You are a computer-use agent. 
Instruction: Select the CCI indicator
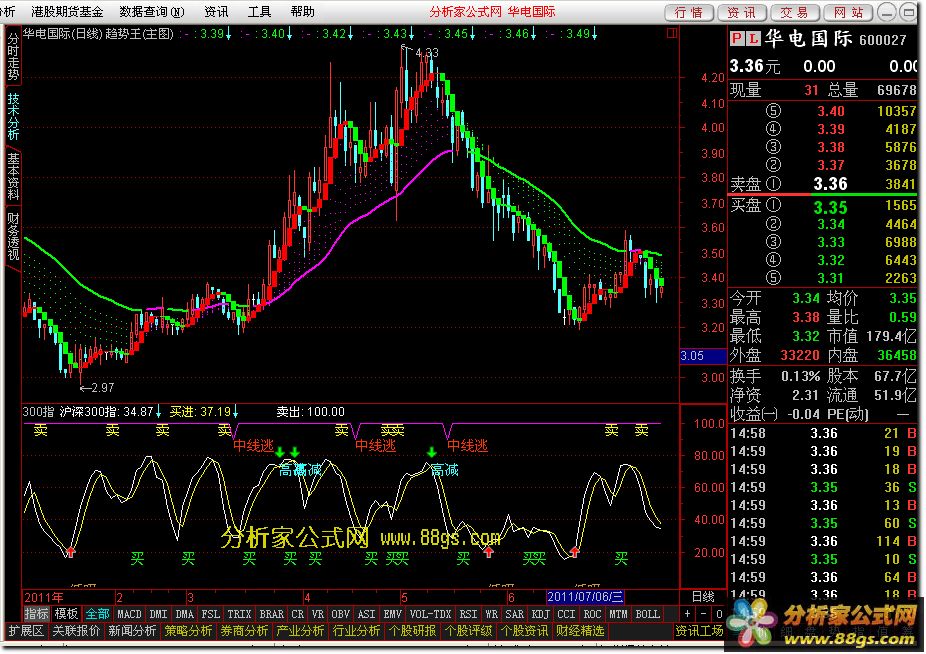tap(566, 614)
